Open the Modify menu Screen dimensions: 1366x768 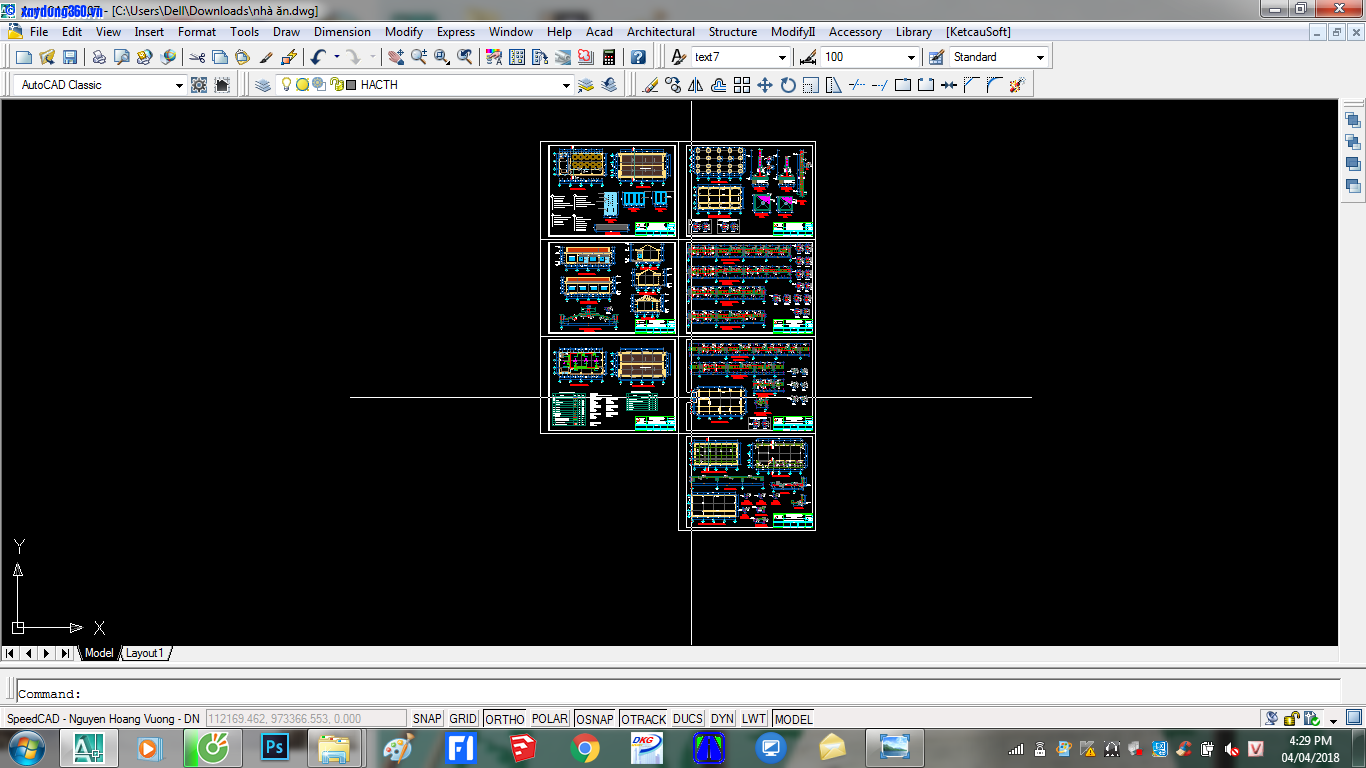point(404,32)
